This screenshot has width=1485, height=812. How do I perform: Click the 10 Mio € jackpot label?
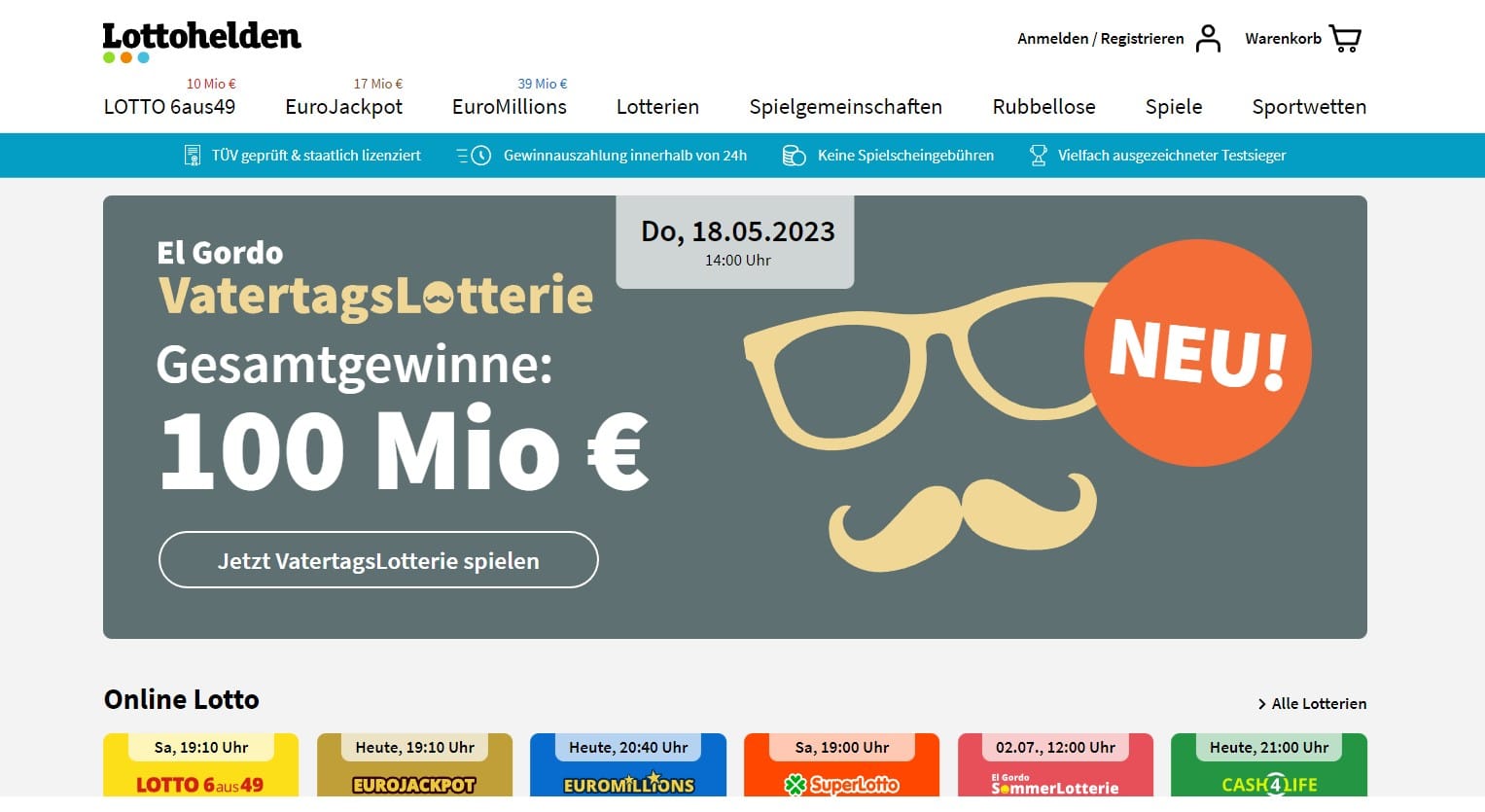pos(211,84)
